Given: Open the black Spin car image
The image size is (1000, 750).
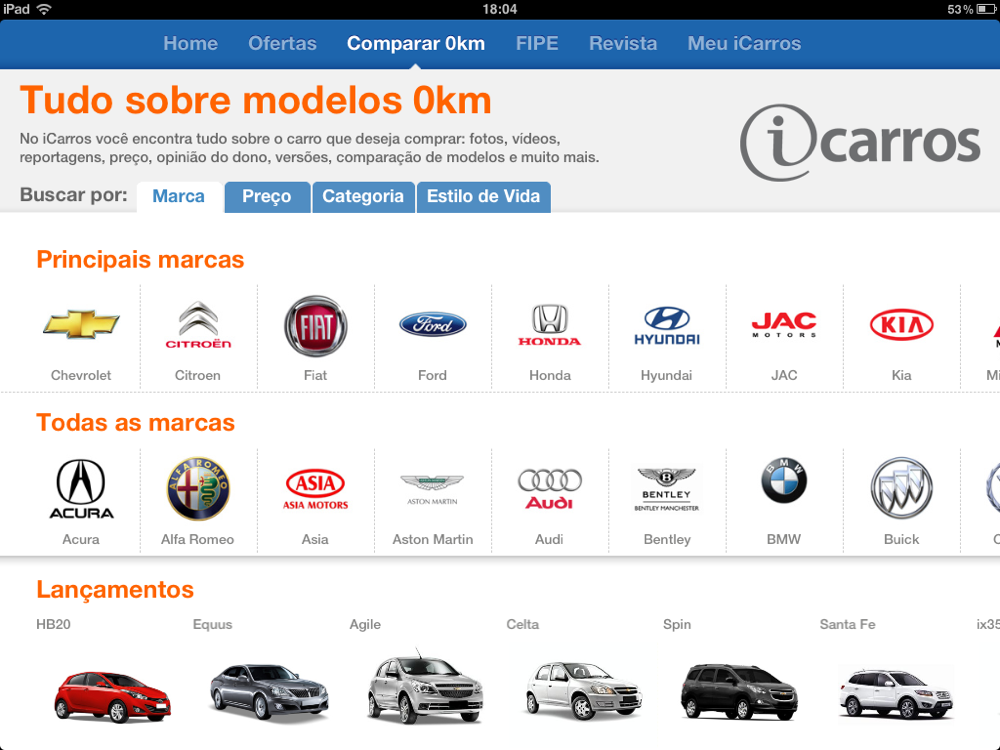Looking at the screenshot, I should [739, 691].
